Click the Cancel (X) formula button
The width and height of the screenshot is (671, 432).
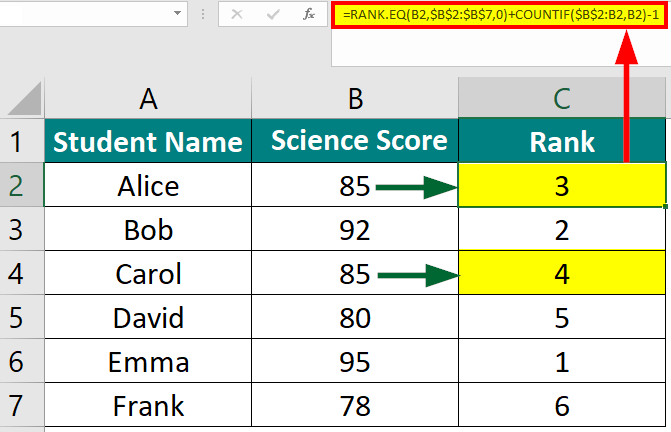coord(237,15)
